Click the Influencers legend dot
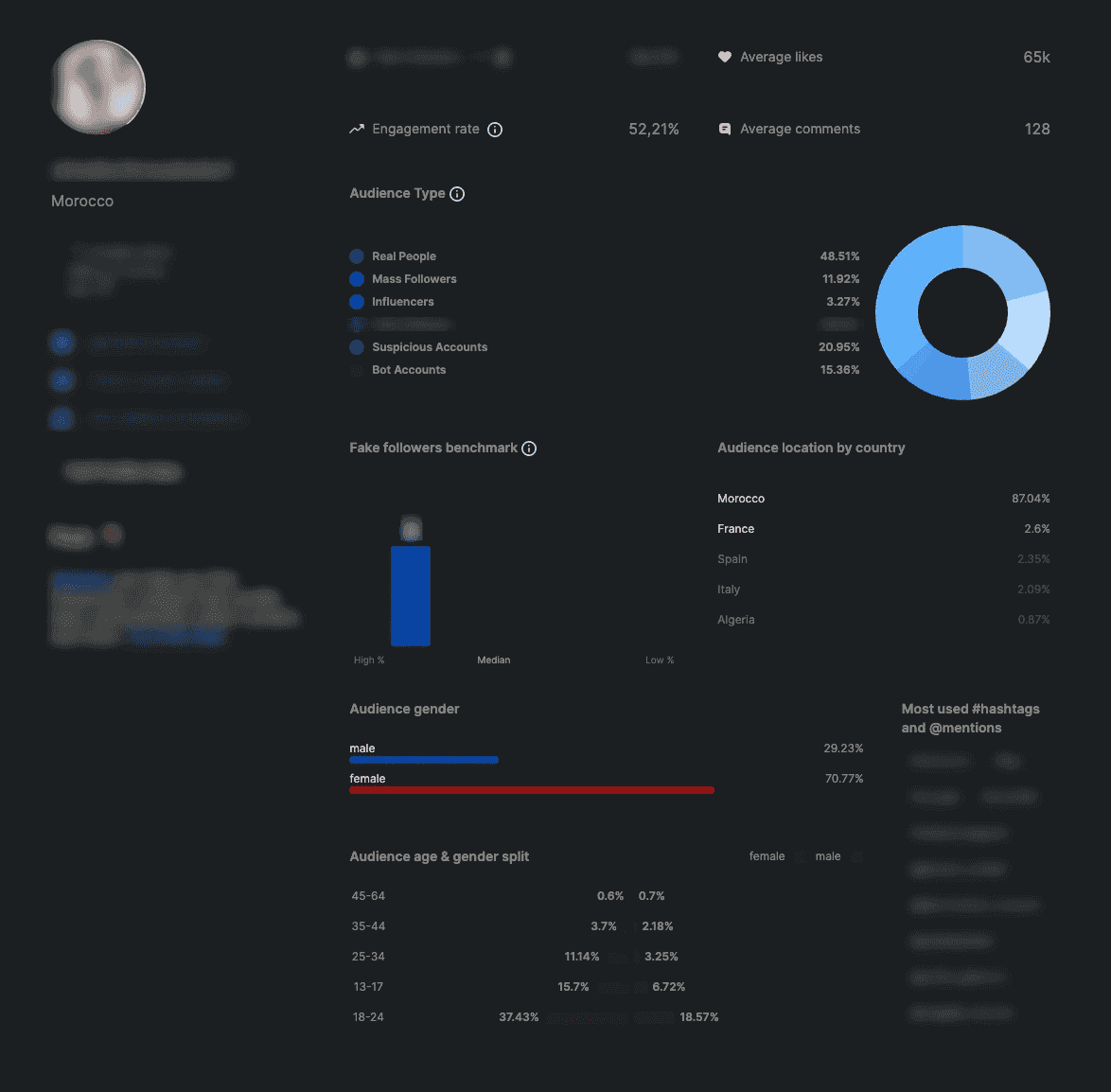Viewport: 1111px width, 1092px height. coord(357,302)
